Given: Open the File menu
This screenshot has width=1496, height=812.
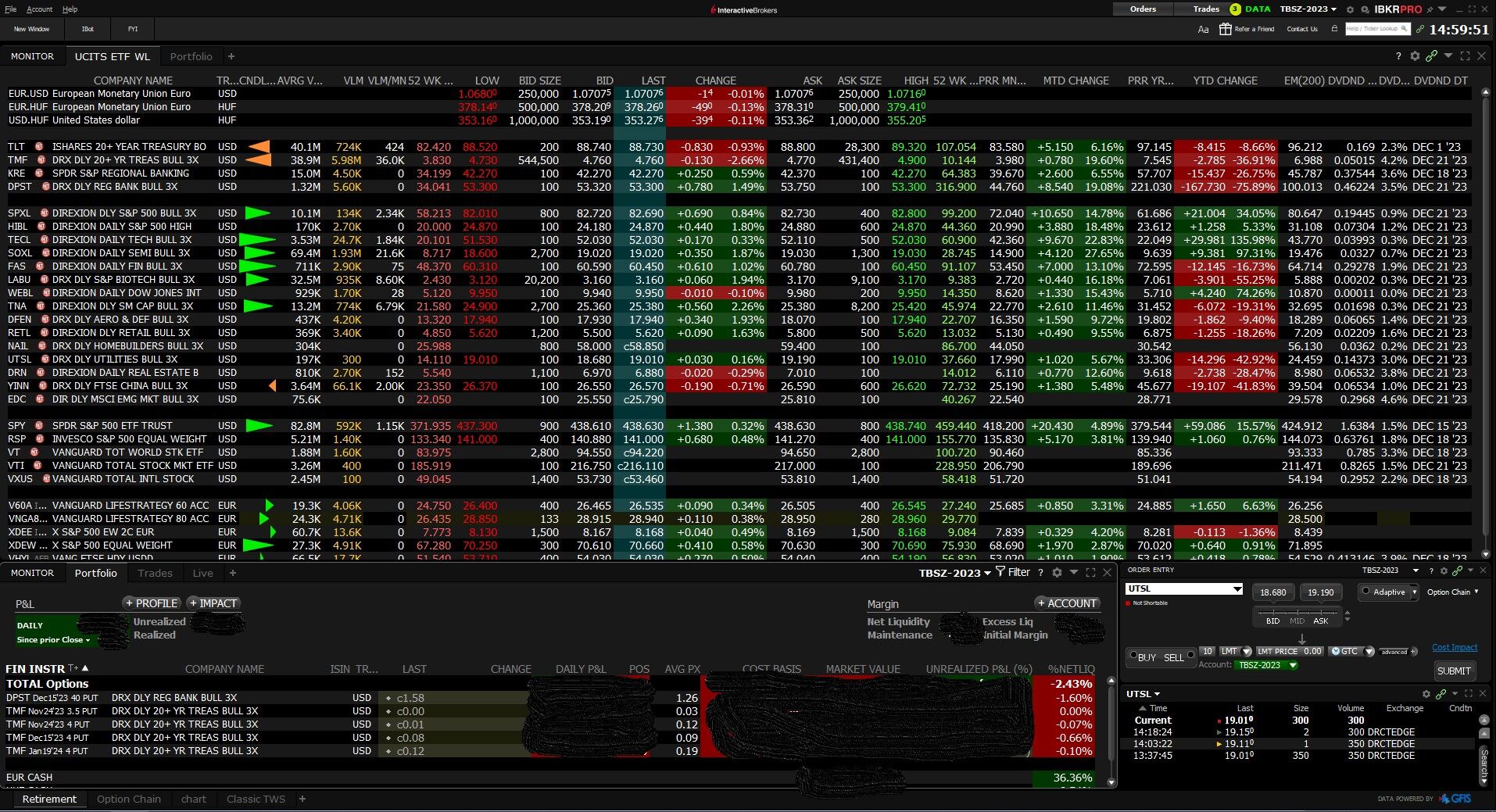Looking at the screenshot, I should point(10,9).
